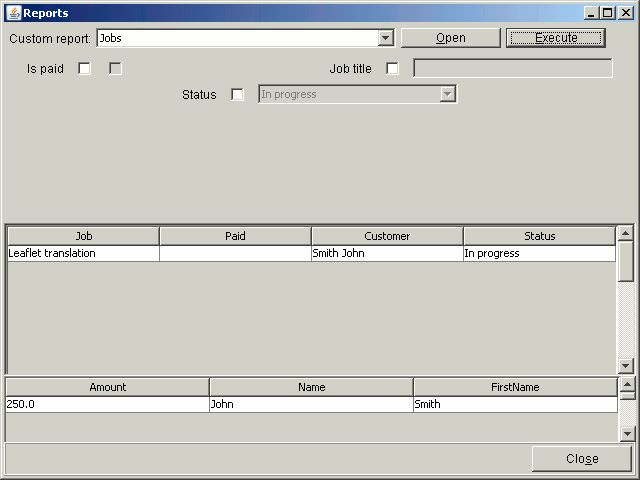This screenshot has height=480, width=640.
Task: Click the up arrow of the lower table scrollbar
Action: pyautogui.click(x=627, y=384)
